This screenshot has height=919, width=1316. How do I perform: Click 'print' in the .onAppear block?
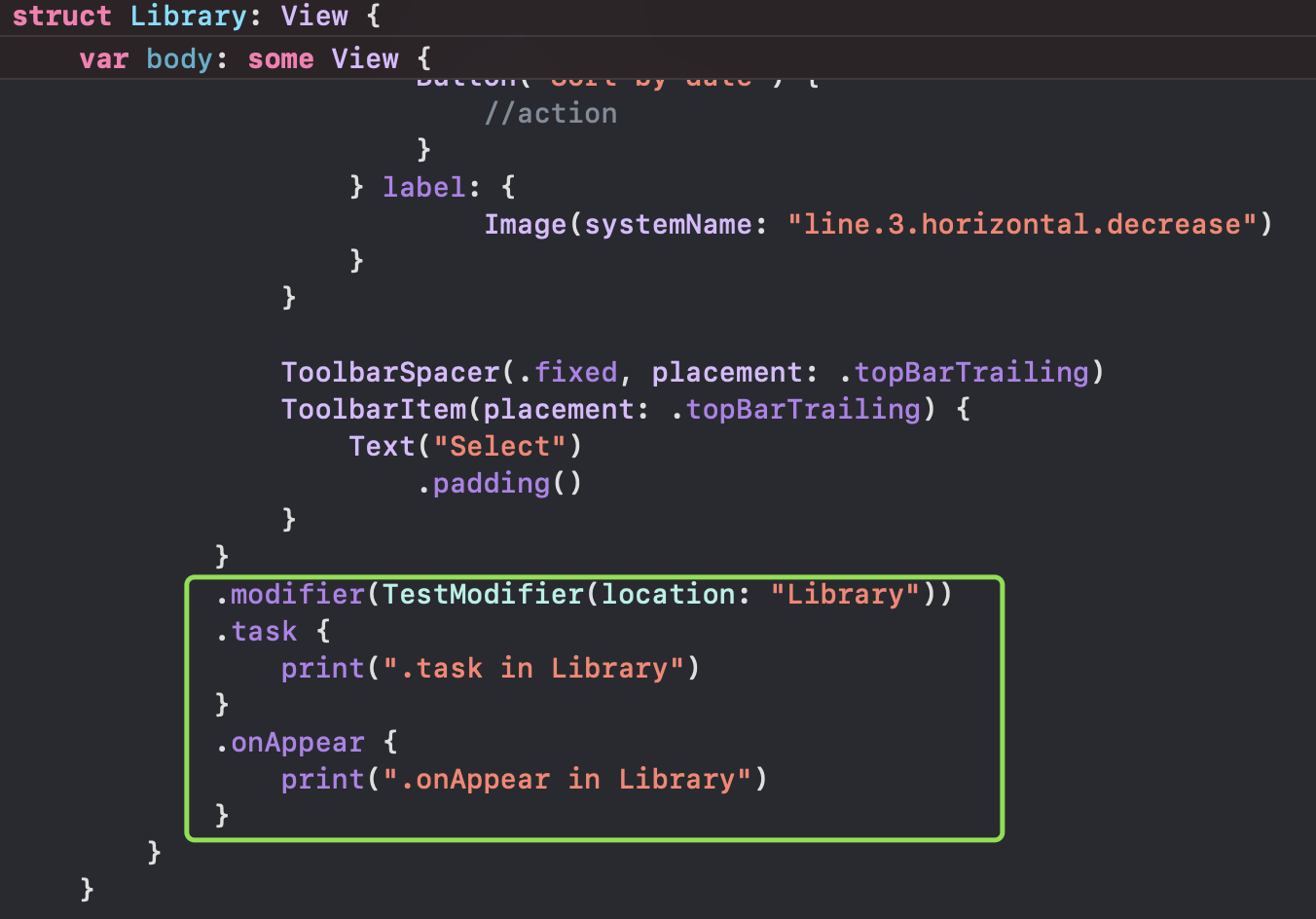point(323,779)
